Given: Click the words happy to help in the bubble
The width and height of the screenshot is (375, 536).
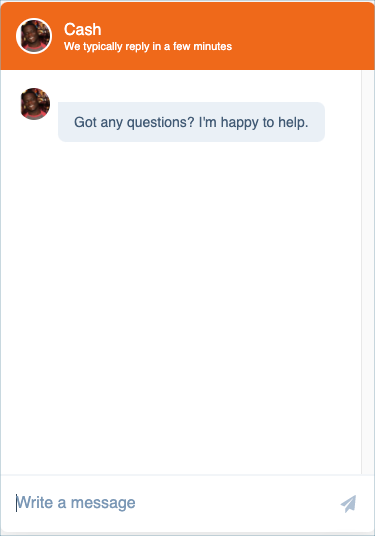Looking at the screenshot, I should click(x=264, y=122).
